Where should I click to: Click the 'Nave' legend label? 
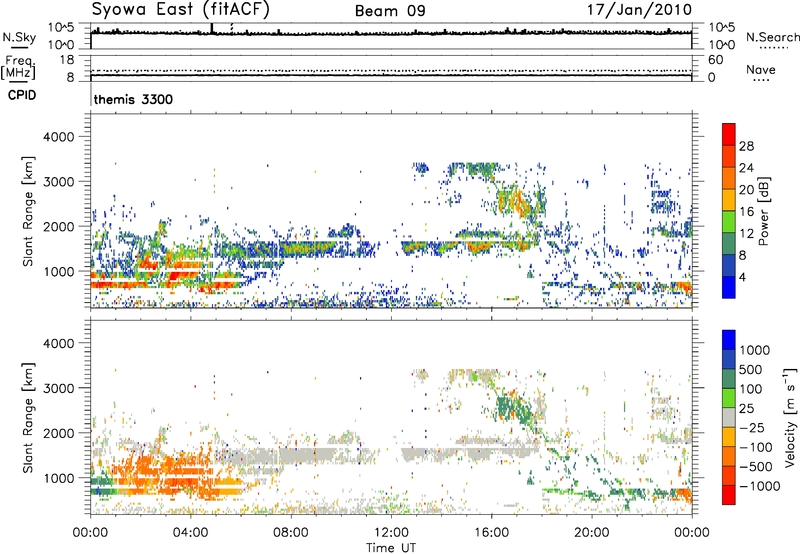click(761, 69)
